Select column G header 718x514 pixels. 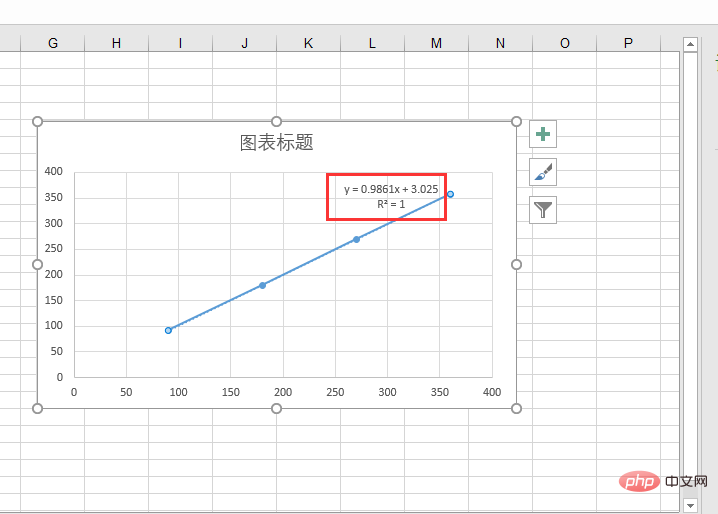click(x=53, y=44)
